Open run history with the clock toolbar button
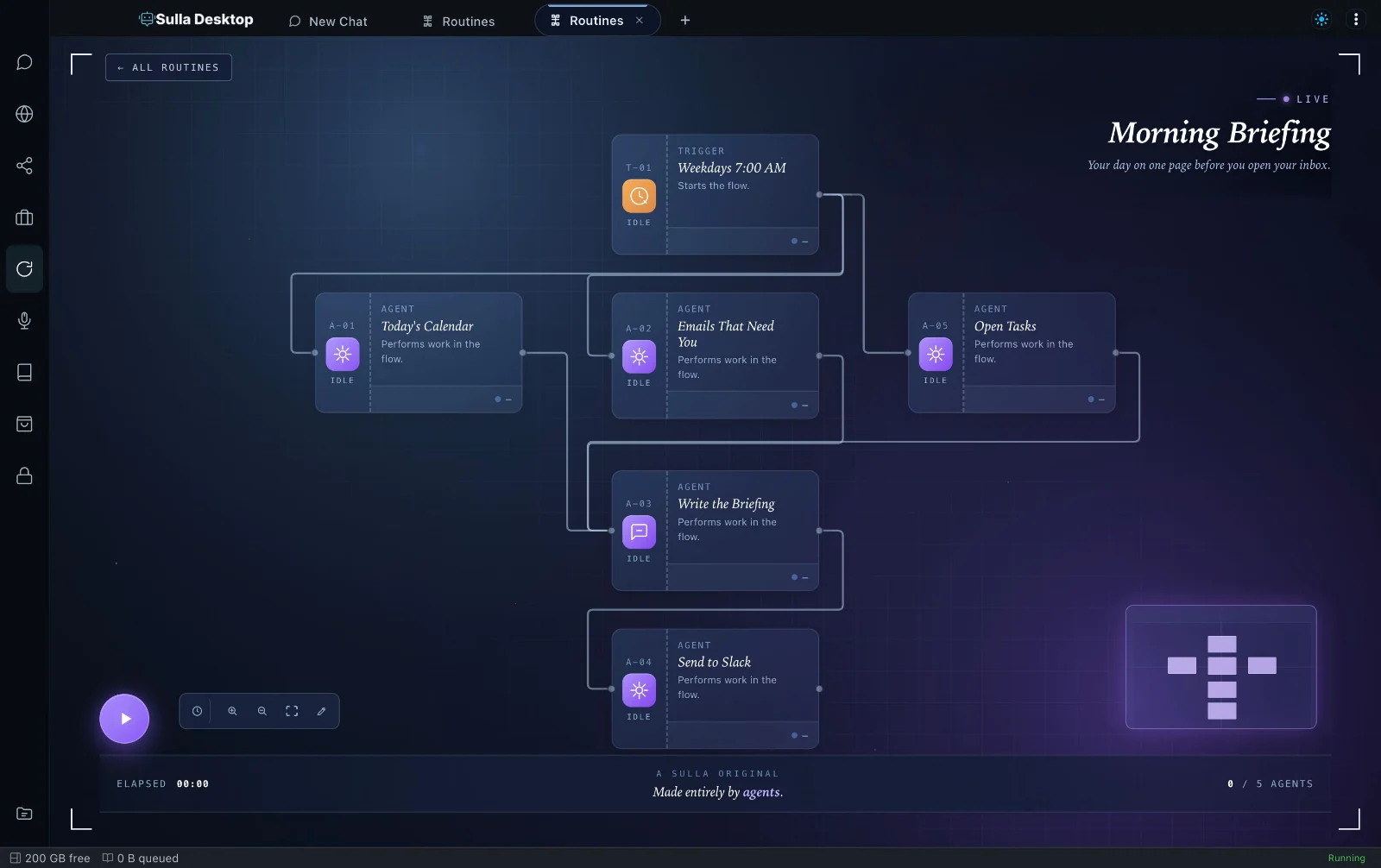This screenshot has height=868, width=1381. coord(197,711)
